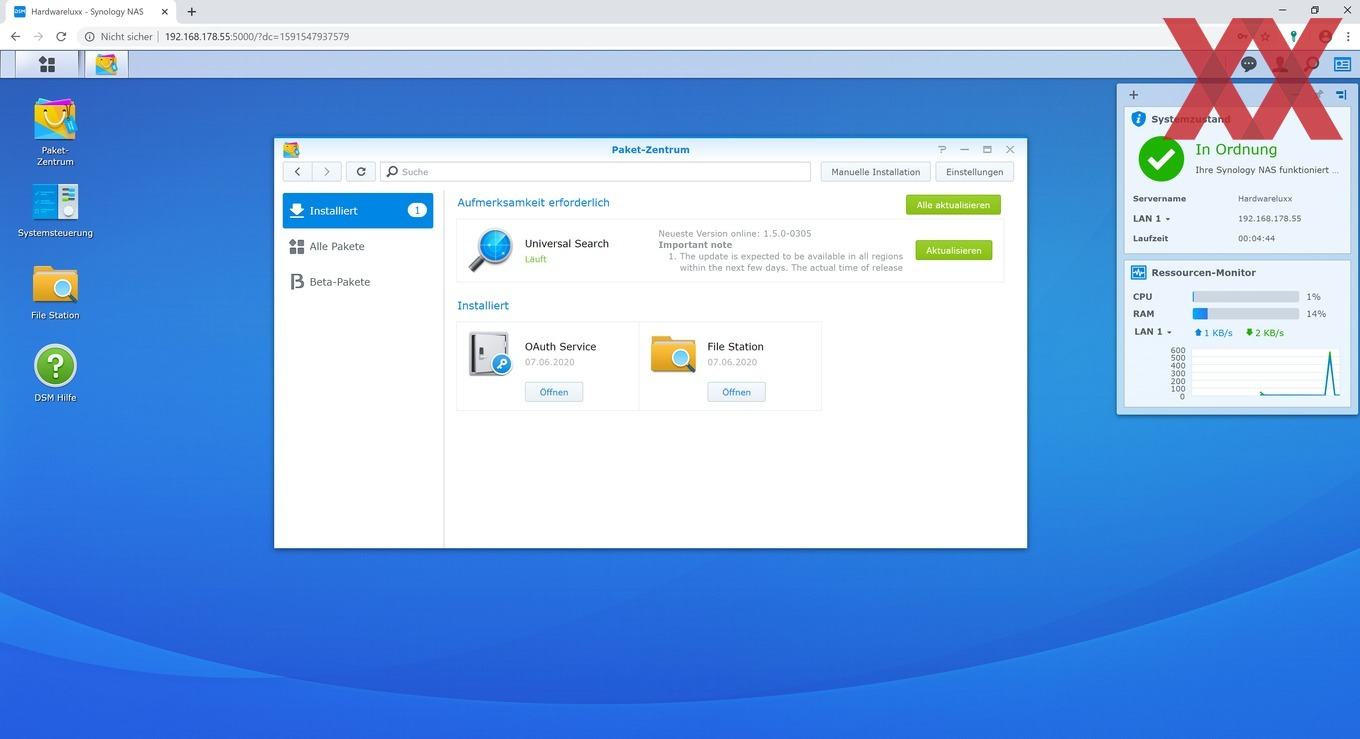The image size is (1360, 739).
Task: Click Öffnen for OAuth Service
Action: [554, 392]
